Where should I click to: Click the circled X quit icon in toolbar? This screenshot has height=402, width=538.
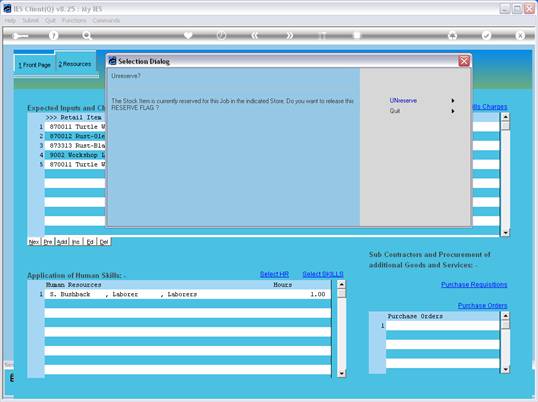(520, 35)
